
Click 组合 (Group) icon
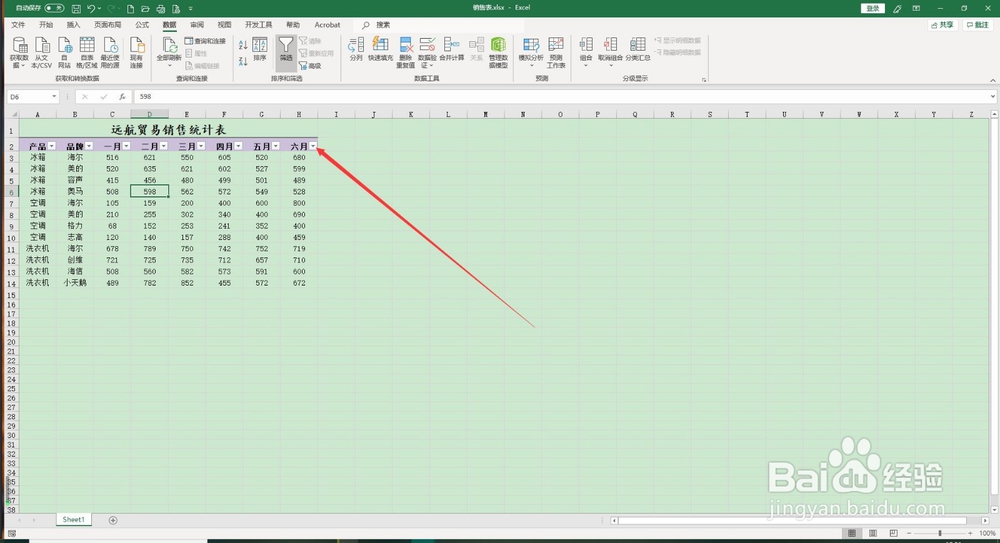pos(586,52)
